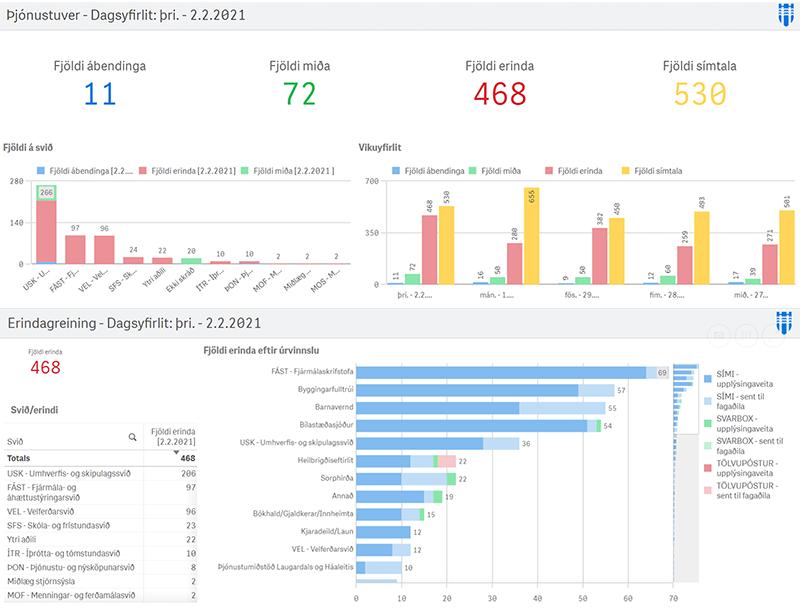Select the Bílastæðasjóður bar with 54
Viewport: 800px width, 610px height.
[x=479, y=426]
